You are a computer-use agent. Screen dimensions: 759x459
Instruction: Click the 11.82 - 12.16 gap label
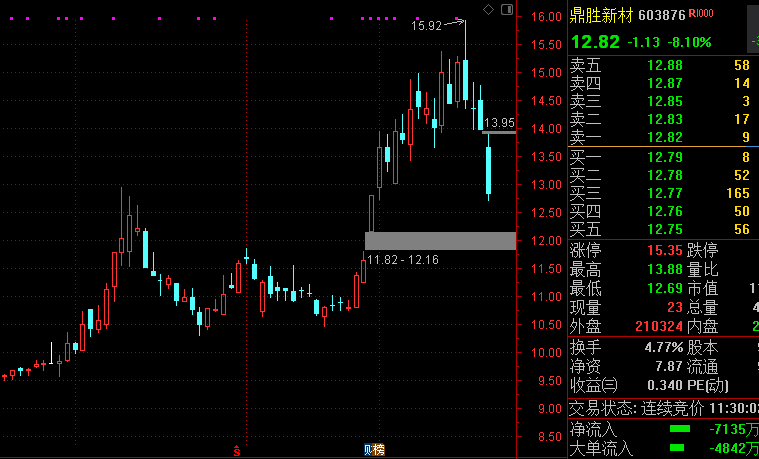pyautogui.click(x=403, y=260)
